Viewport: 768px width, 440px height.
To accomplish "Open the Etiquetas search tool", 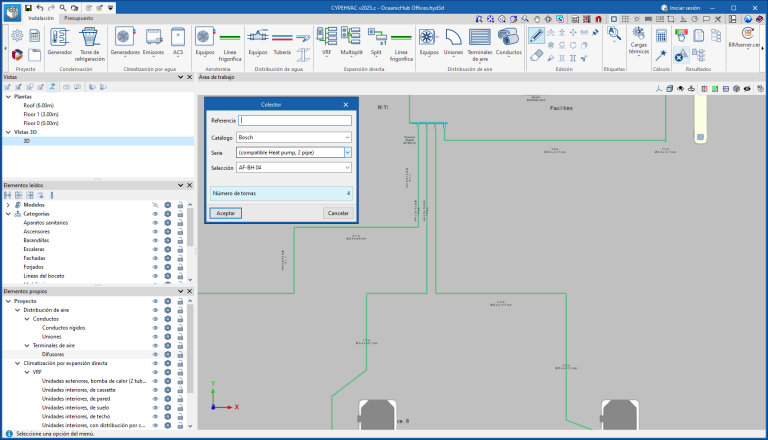I will click(x=614, y=34).
